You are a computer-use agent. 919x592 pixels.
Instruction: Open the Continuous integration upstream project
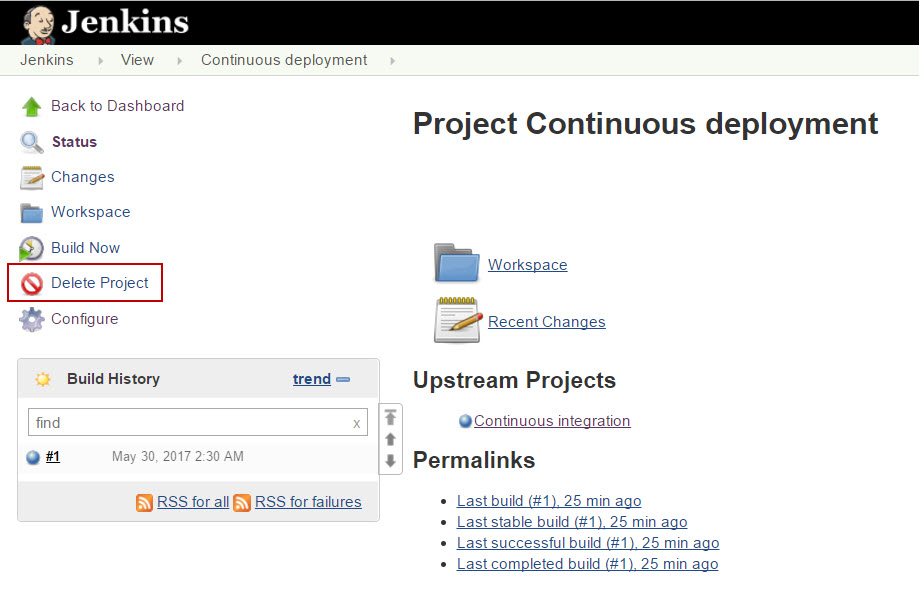point(552,421)
